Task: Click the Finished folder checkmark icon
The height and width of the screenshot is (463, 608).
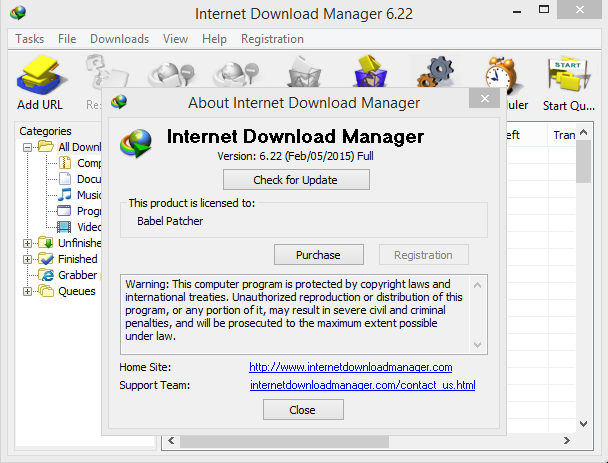Action: [46, 259]
